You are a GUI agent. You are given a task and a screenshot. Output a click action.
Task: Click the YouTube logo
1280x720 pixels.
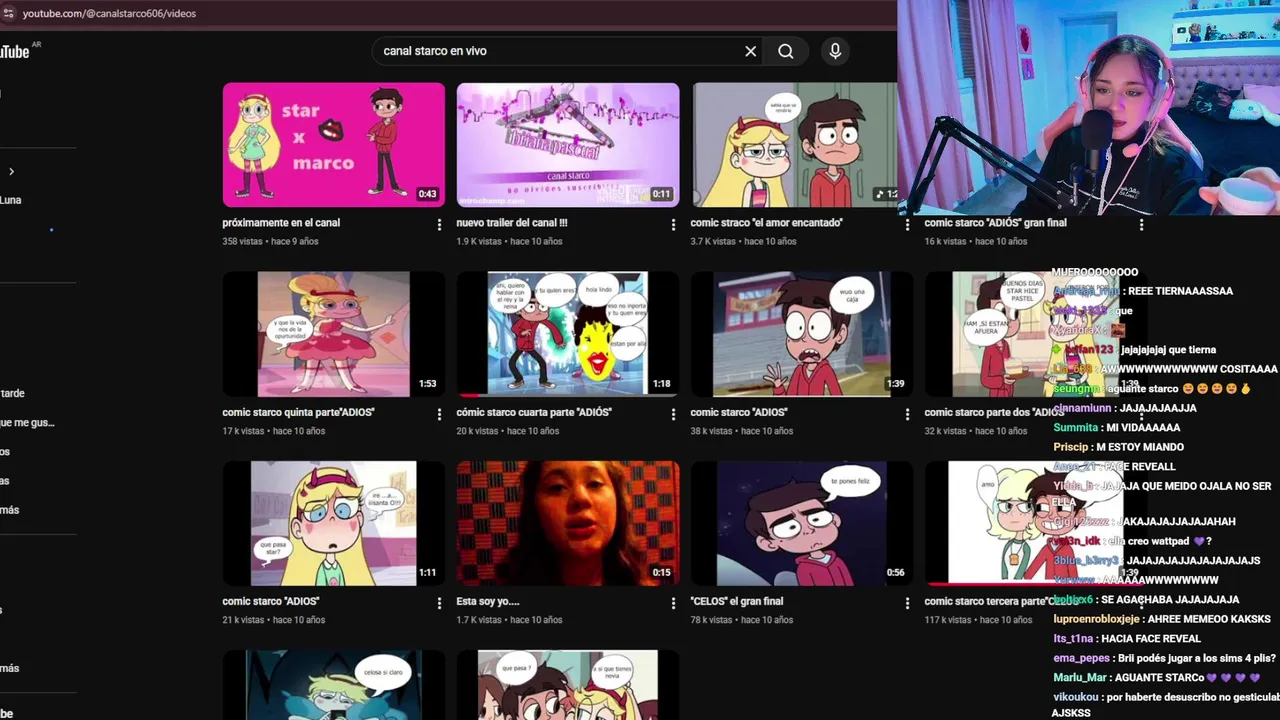(x=14, y=51)
